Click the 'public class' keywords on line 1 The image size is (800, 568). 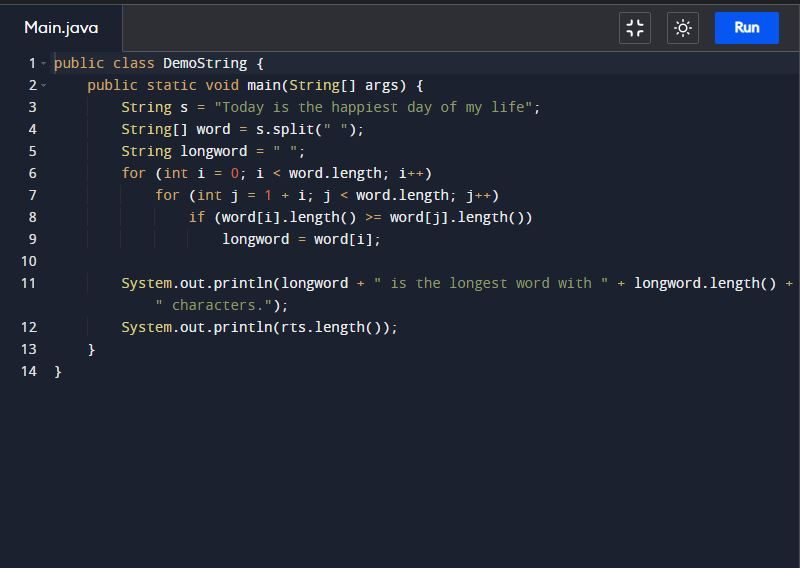click(x=104, y=63)
